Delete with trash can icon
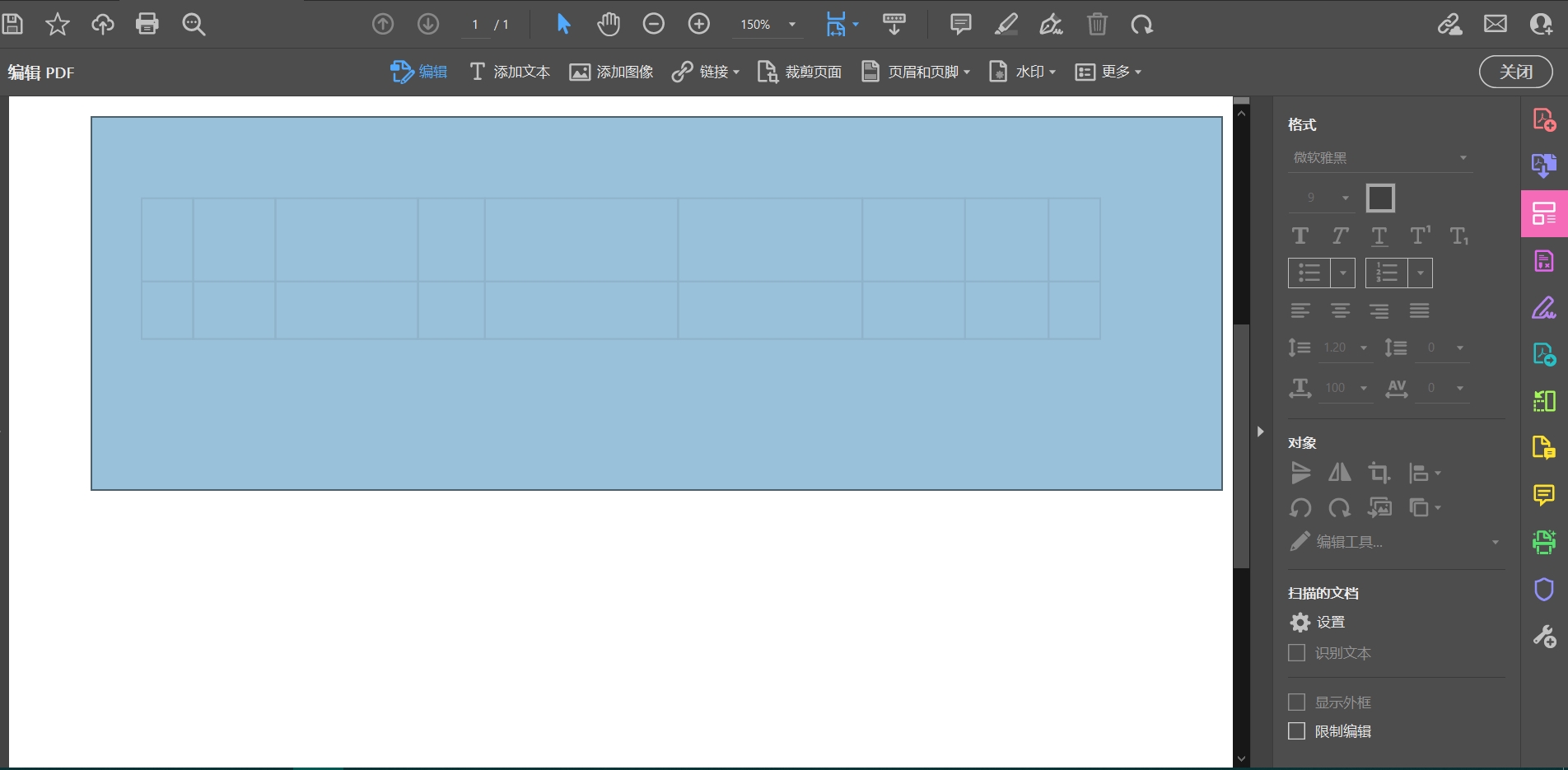This screenshot has height=770, width=1568. [x=1097, y=24]
